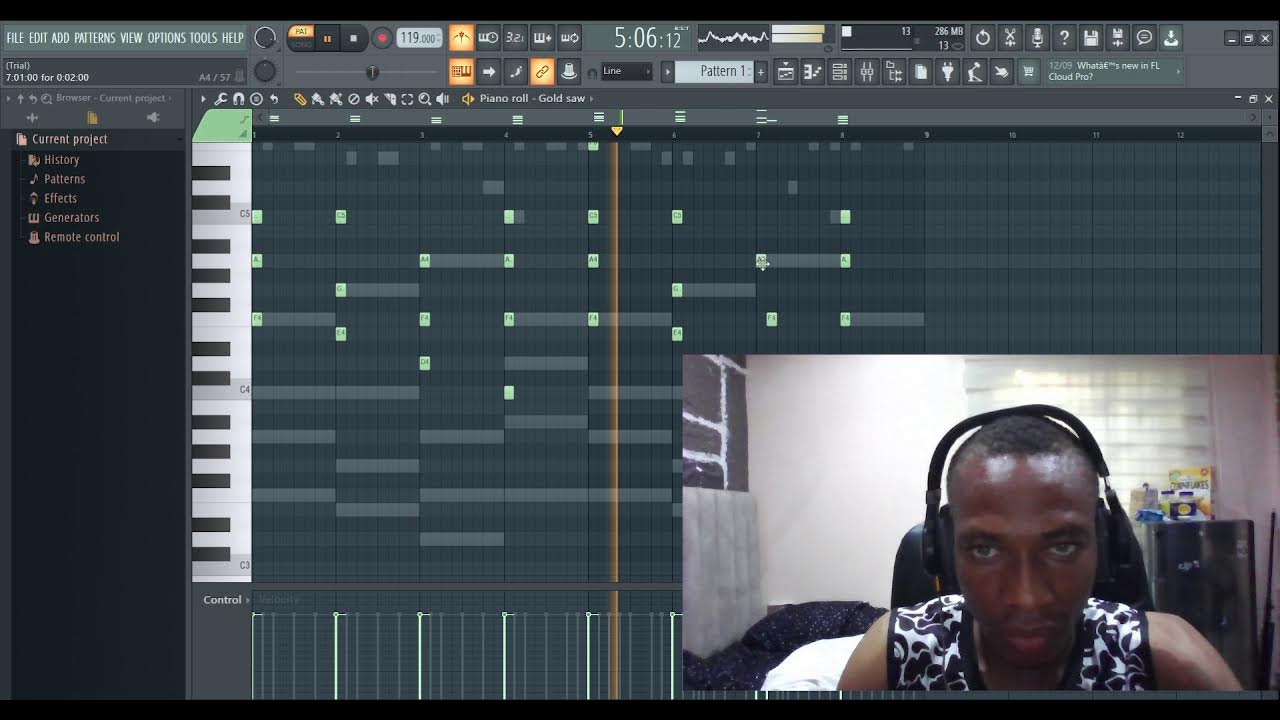Toggle auto scrolling arrow button
Screen dimensions: 1280x720
488,71
